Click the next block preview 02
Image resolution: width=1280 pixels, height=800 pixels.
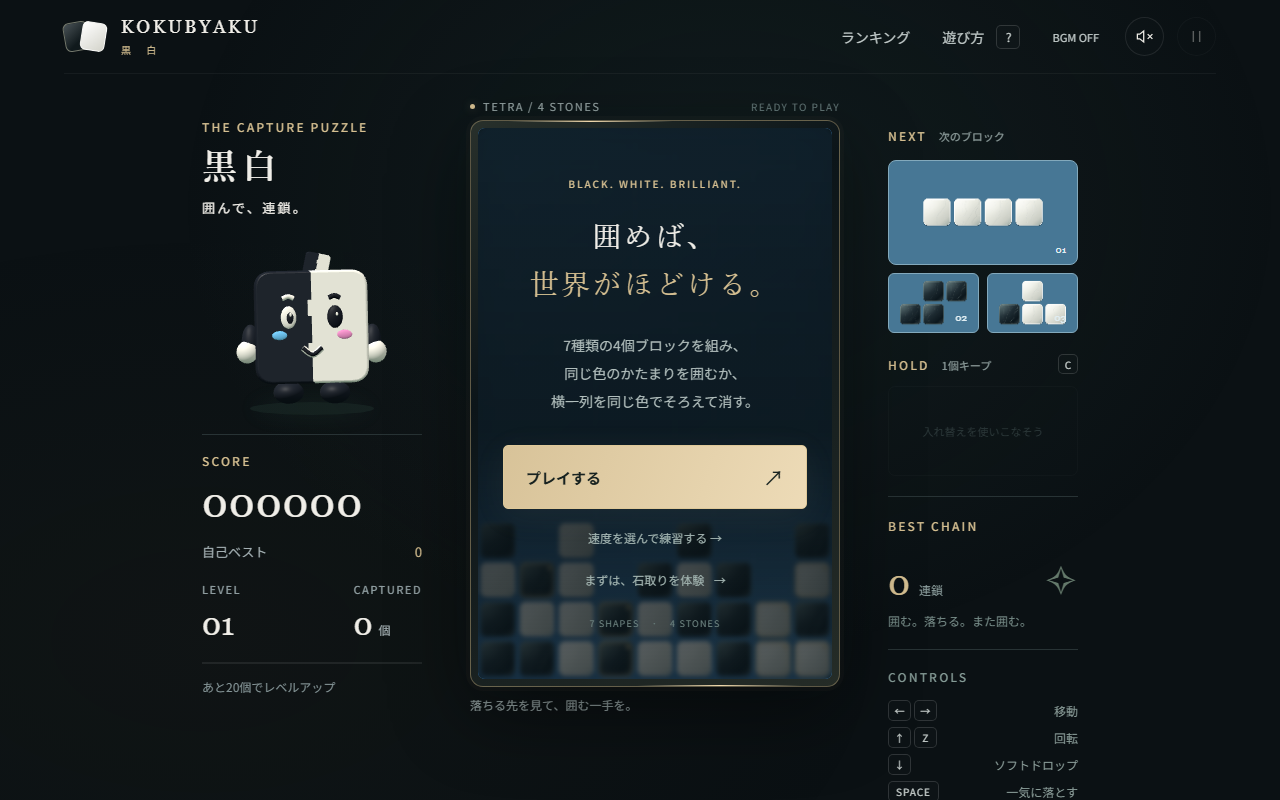(x=933, y=303)
